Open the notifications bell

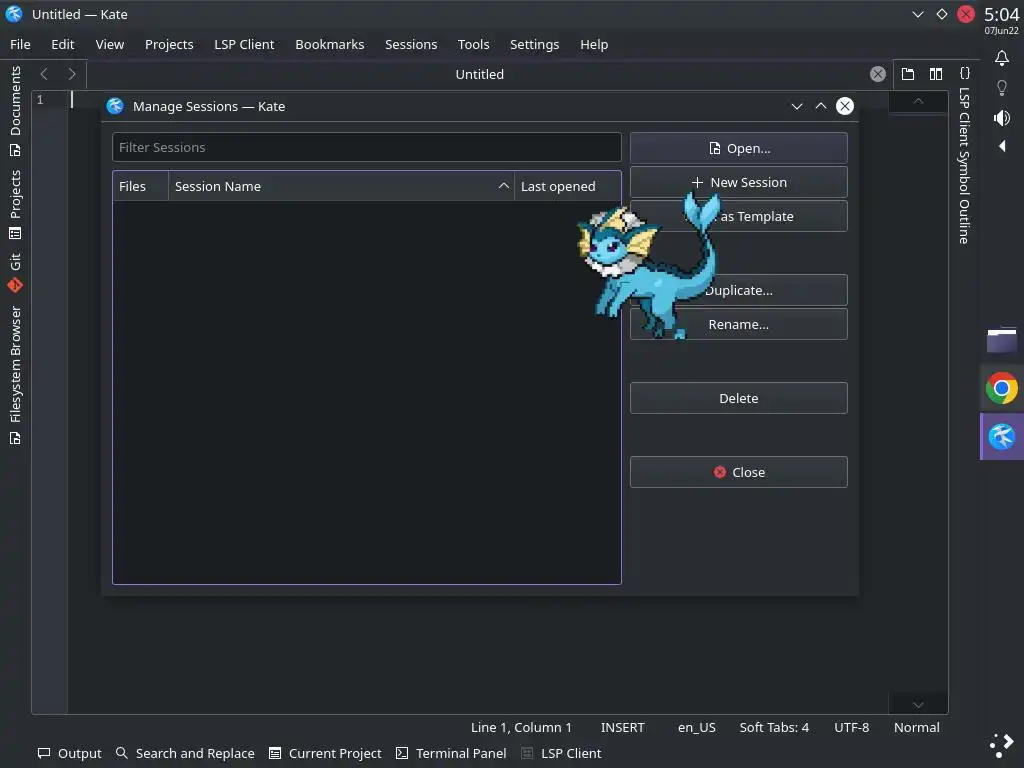[1002, 58]
